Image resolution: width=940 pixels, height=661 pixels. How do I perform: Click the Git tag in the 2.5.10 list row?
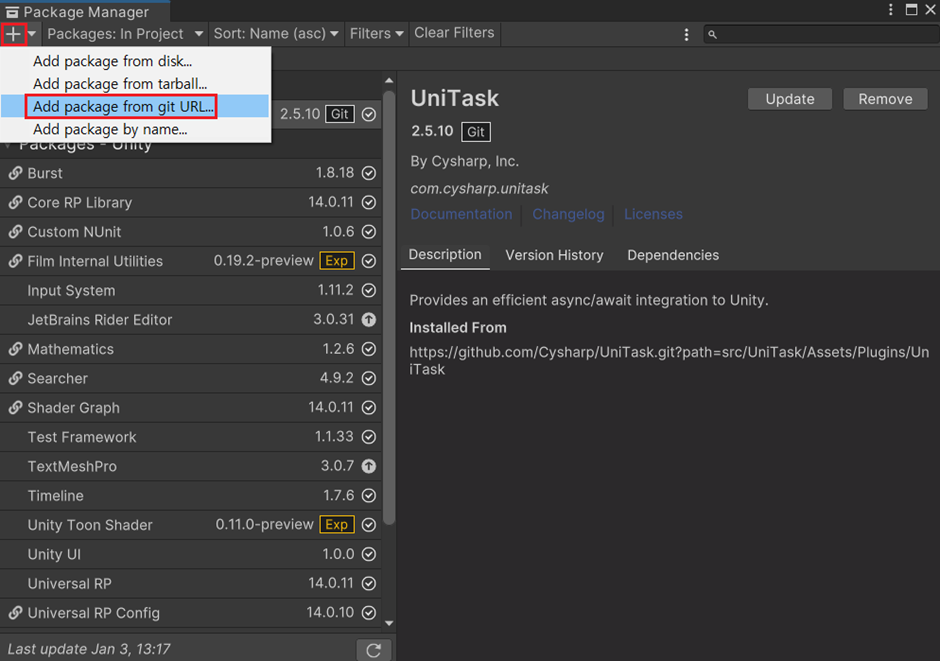(339, 114)
